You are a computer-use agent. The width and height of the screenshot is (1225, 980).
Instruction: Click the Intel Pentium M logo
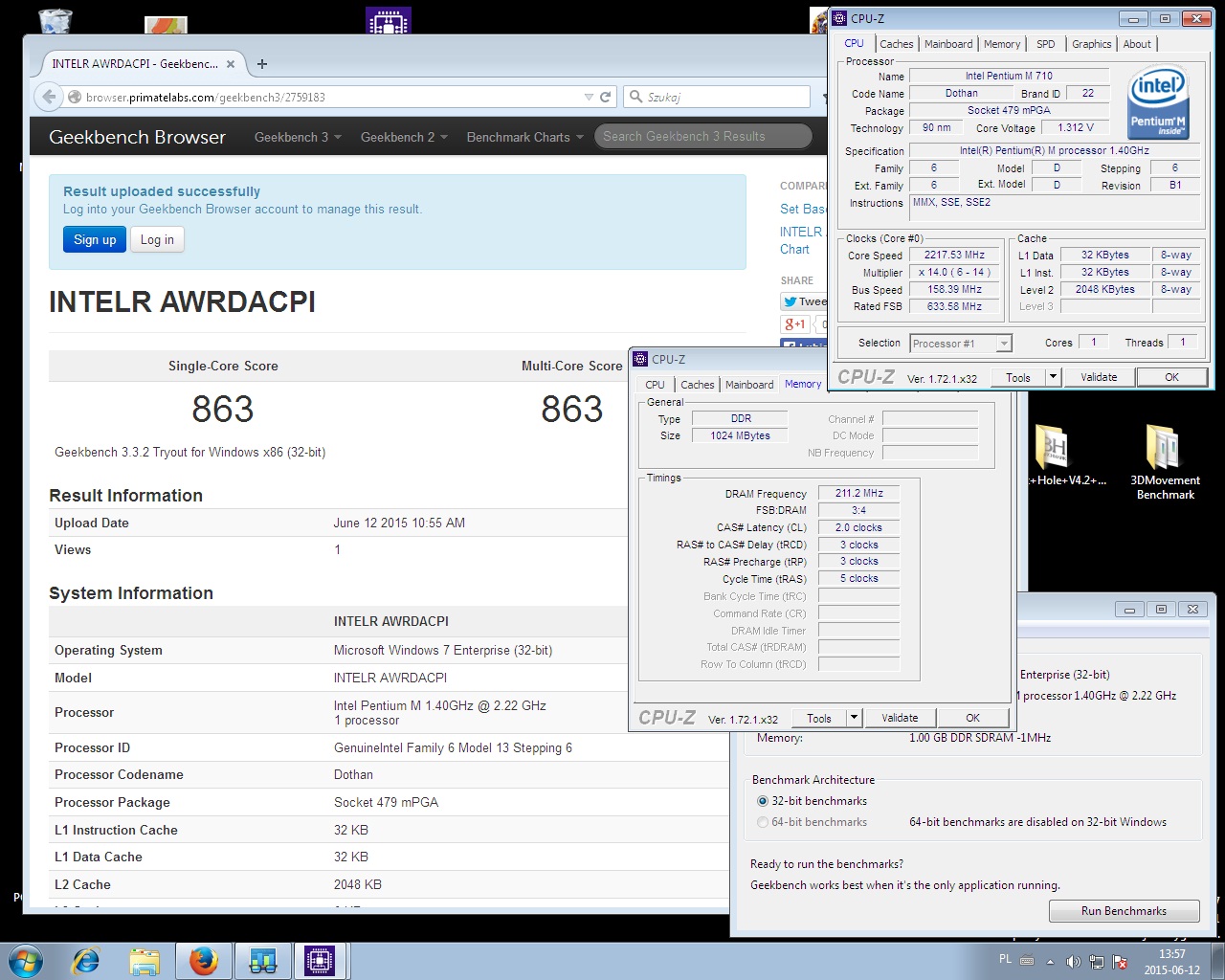click(x=1158, y=102)
